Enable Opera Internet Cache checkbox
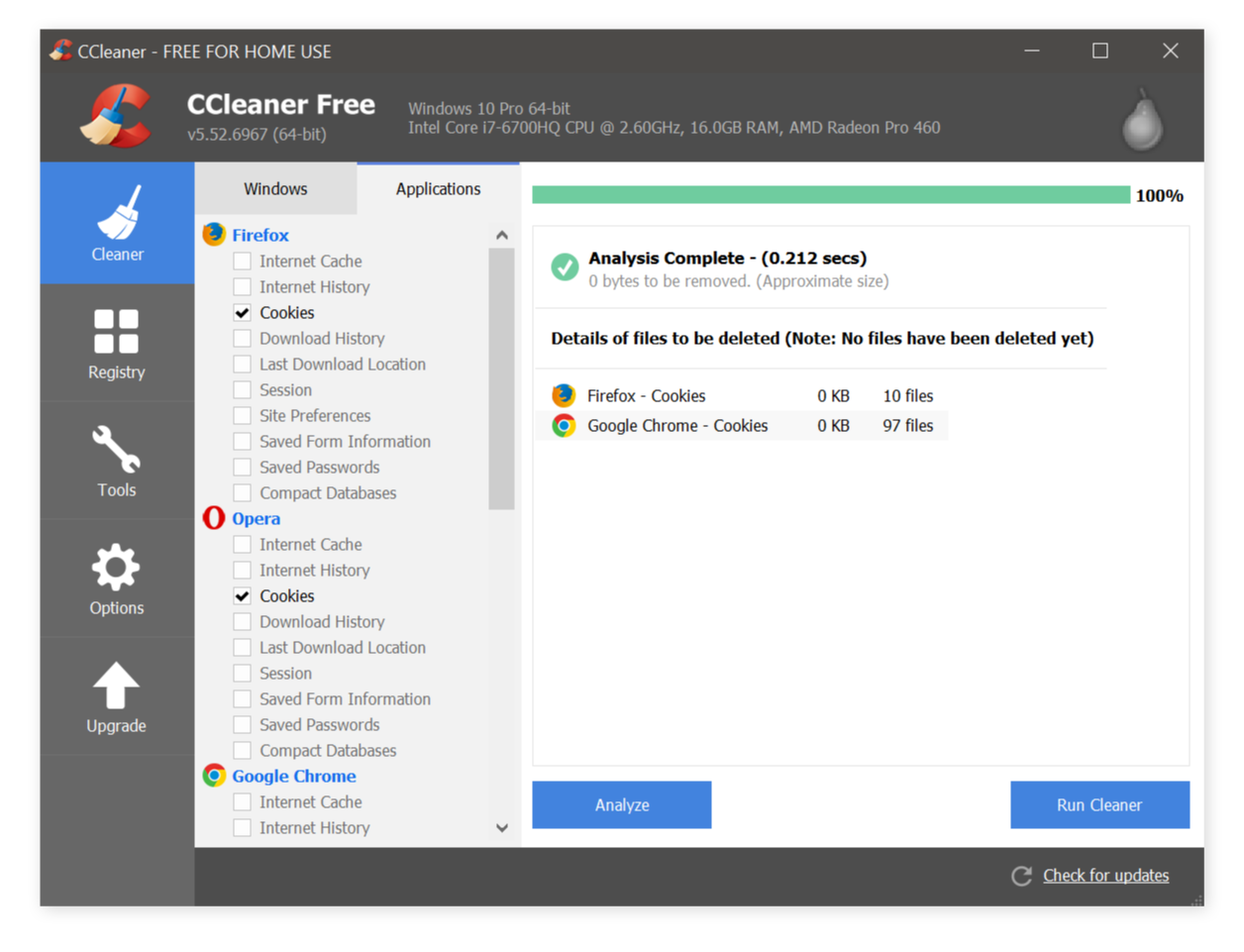Image resolution: width=1244 pixels, height=952 pixels. click(242, 544)
